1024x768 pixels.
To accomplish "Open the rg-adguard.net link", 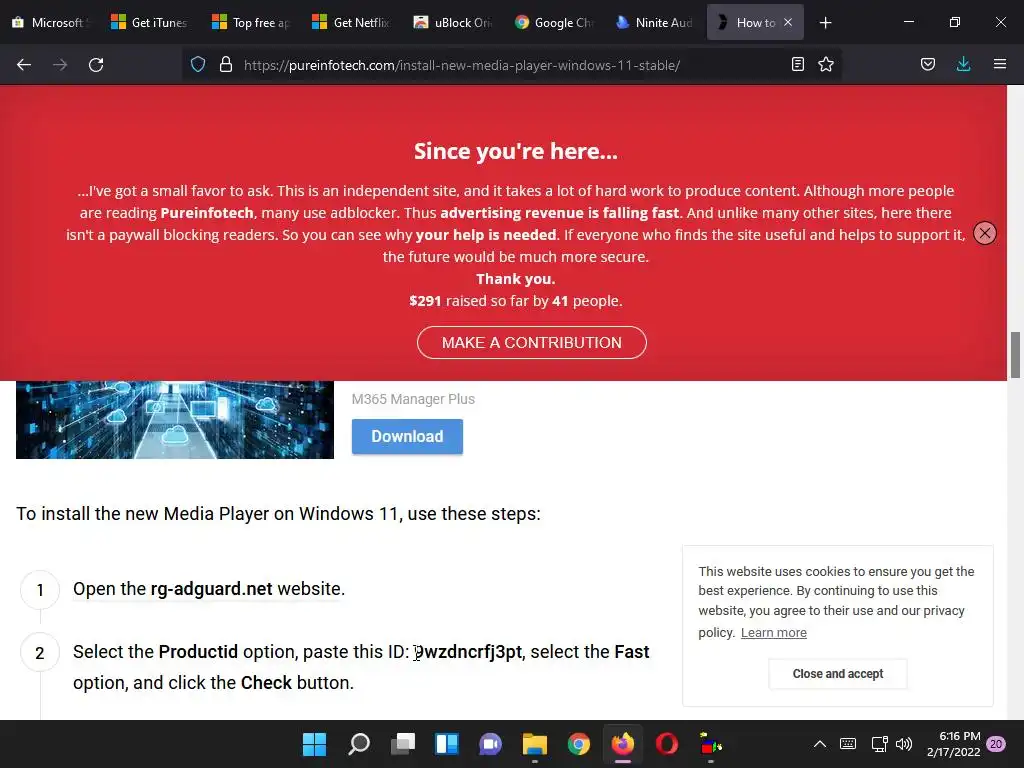I will tap(211, 588).
